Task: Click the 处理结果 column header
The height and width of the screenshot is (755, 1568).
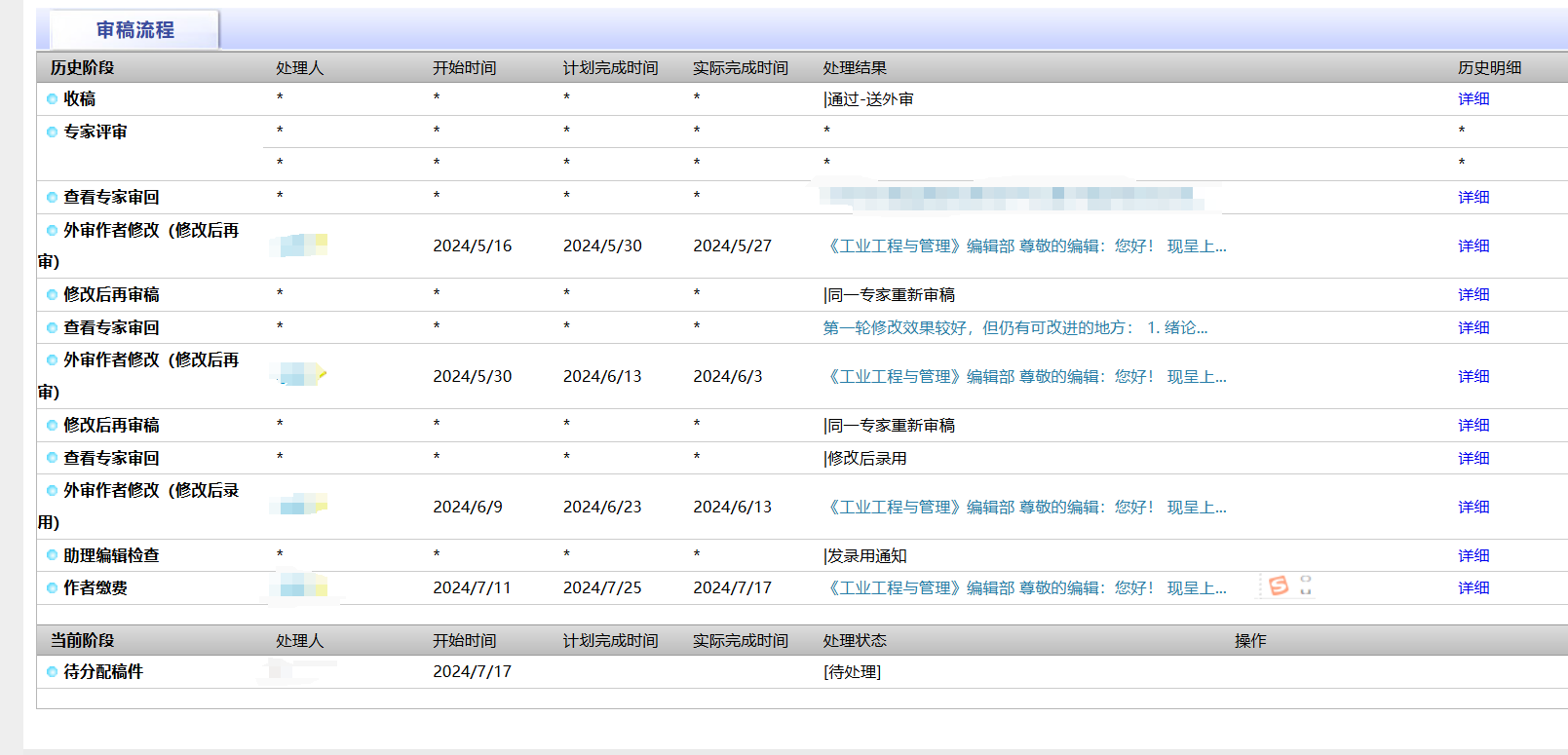Action: 855,68
